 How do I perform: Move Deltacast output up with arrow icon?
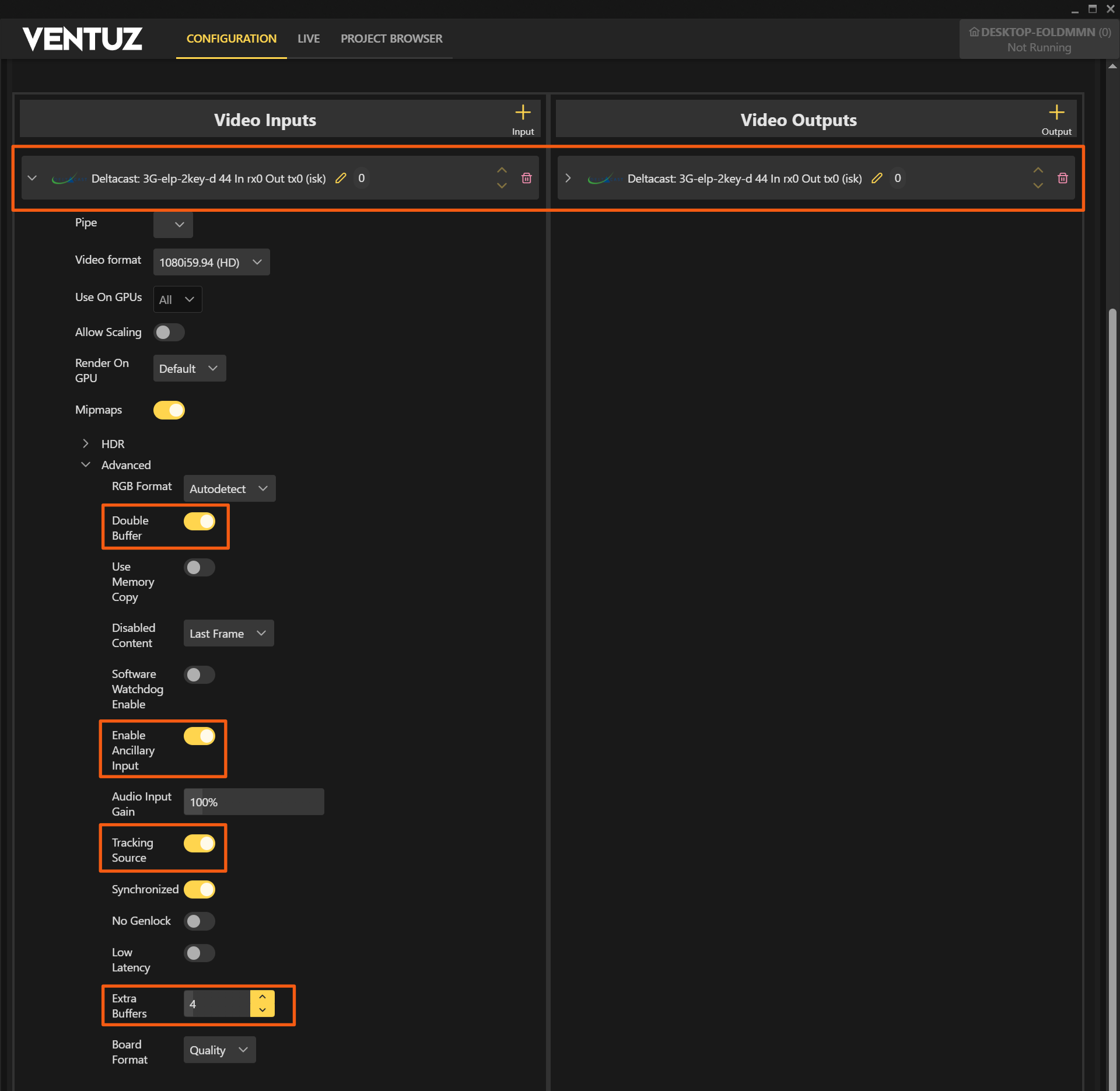[1038, 170]
